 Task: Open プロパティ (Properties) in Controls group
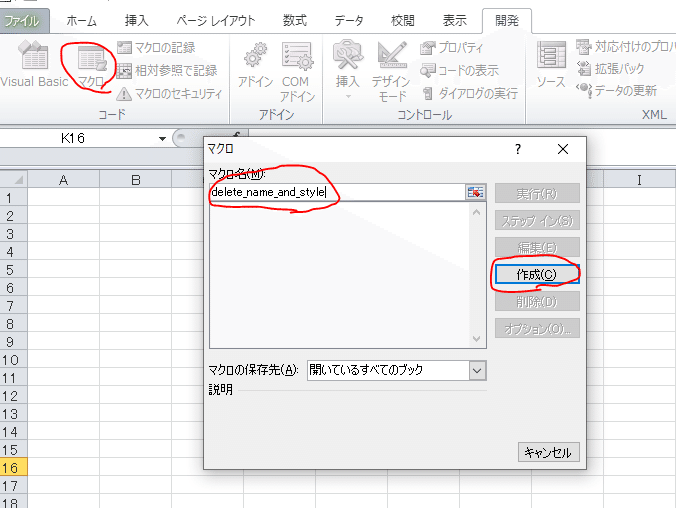[x=451, y=47]
